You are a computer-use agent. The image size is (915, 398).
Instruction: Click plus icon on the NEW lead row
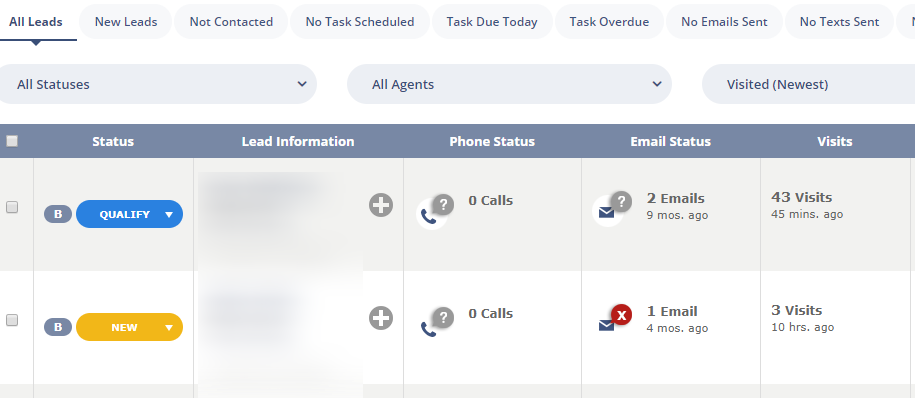click(381, 319)
